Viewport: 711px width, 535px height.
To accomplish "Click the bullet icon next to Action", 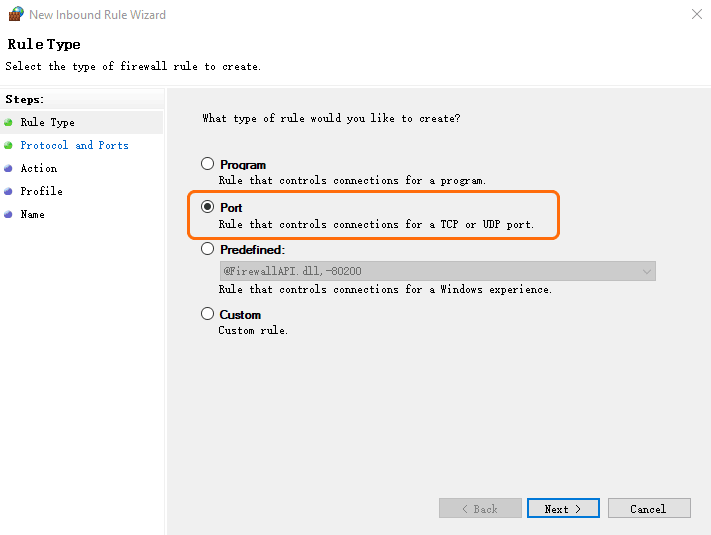I will point(9,169).
